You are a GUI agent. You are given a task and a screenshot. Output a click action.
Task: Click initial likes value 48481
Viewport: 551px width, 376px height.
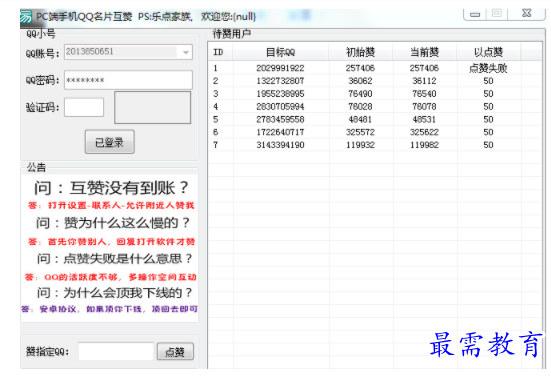coord(360,119)
